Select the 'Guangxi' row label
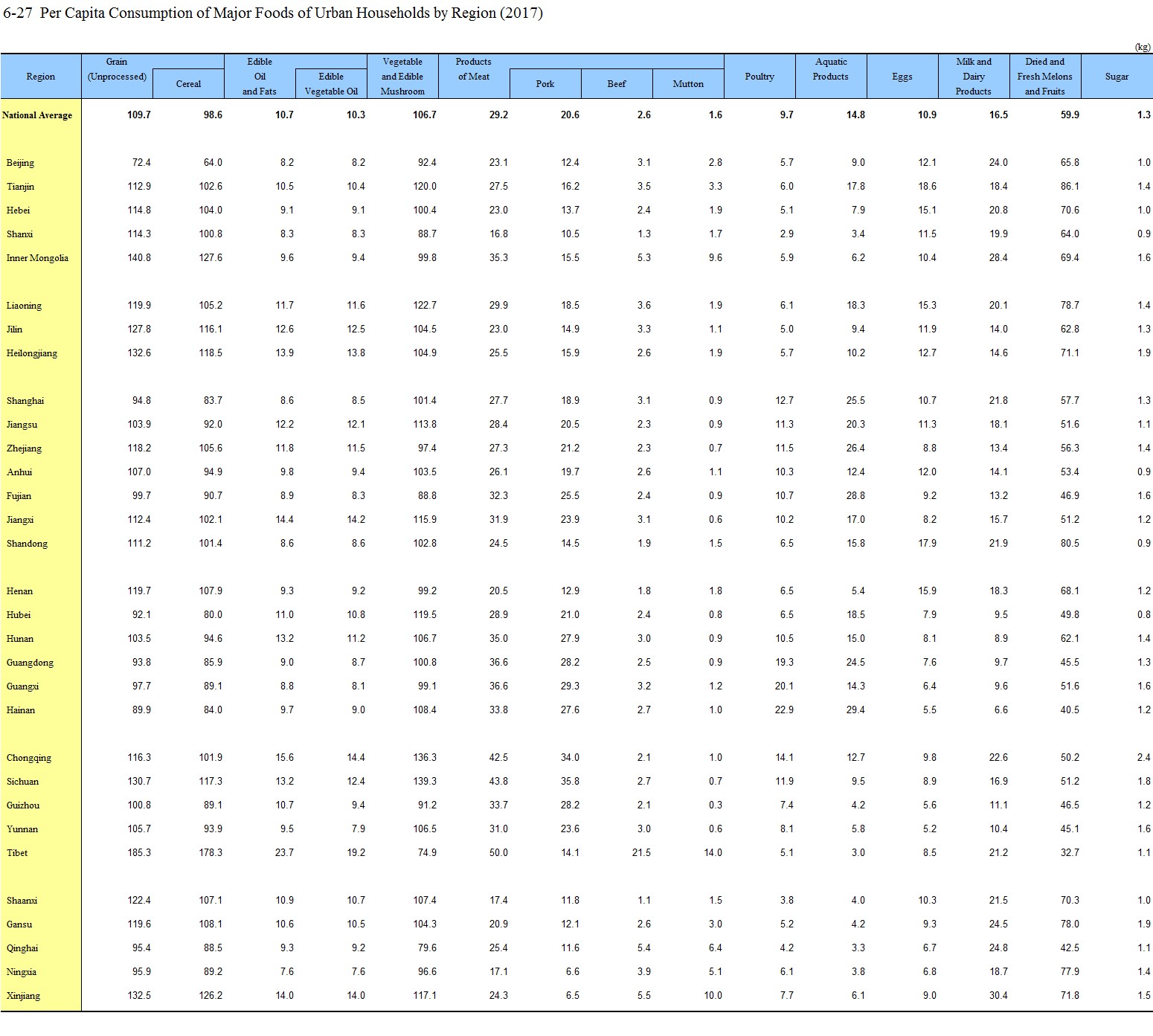The height and width of the screenshot is (1036, 1153). (22, 686)
